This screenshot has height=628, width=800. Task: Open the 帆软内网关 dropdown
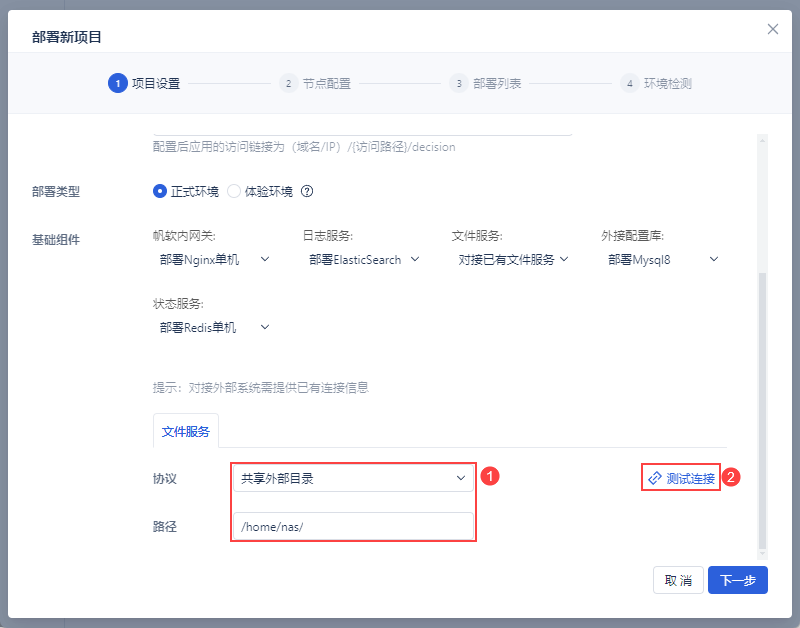[x=214, y=259]
